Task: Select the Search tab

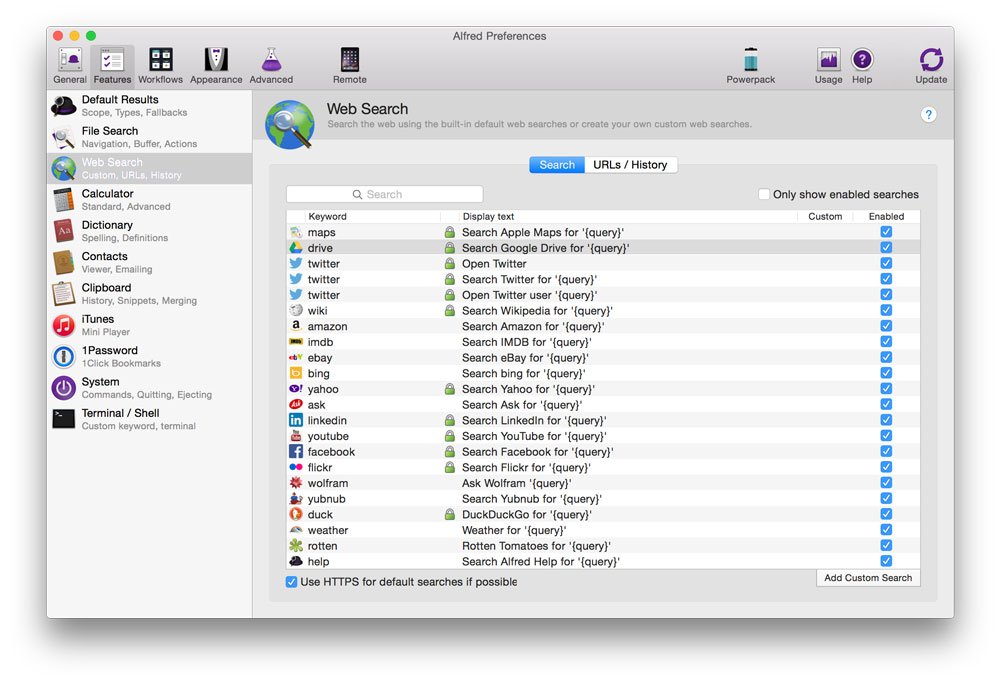Action: [557, 164]
